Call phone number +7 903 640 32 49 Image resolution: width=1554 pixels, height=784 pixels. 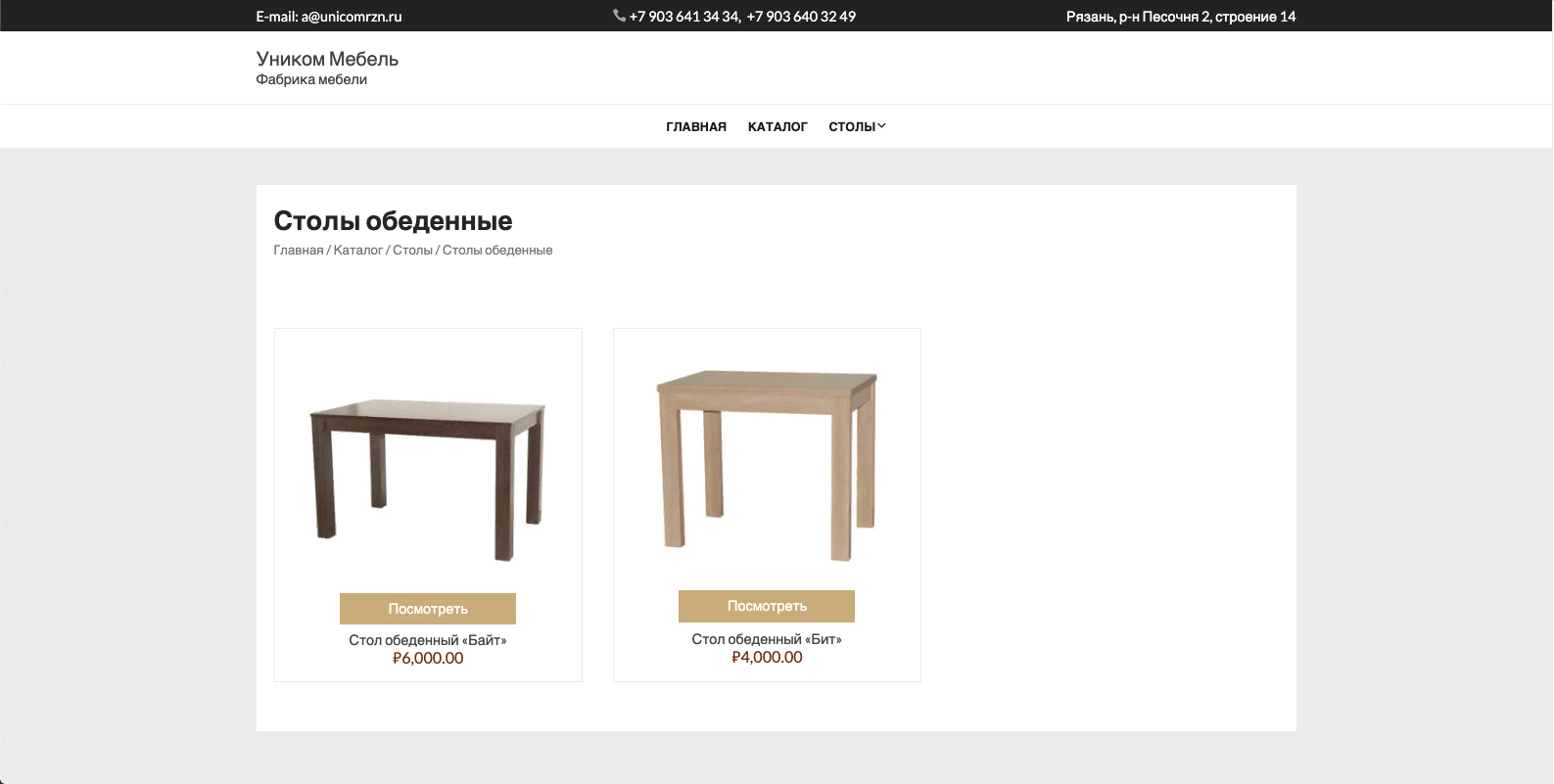pos(801,17)
